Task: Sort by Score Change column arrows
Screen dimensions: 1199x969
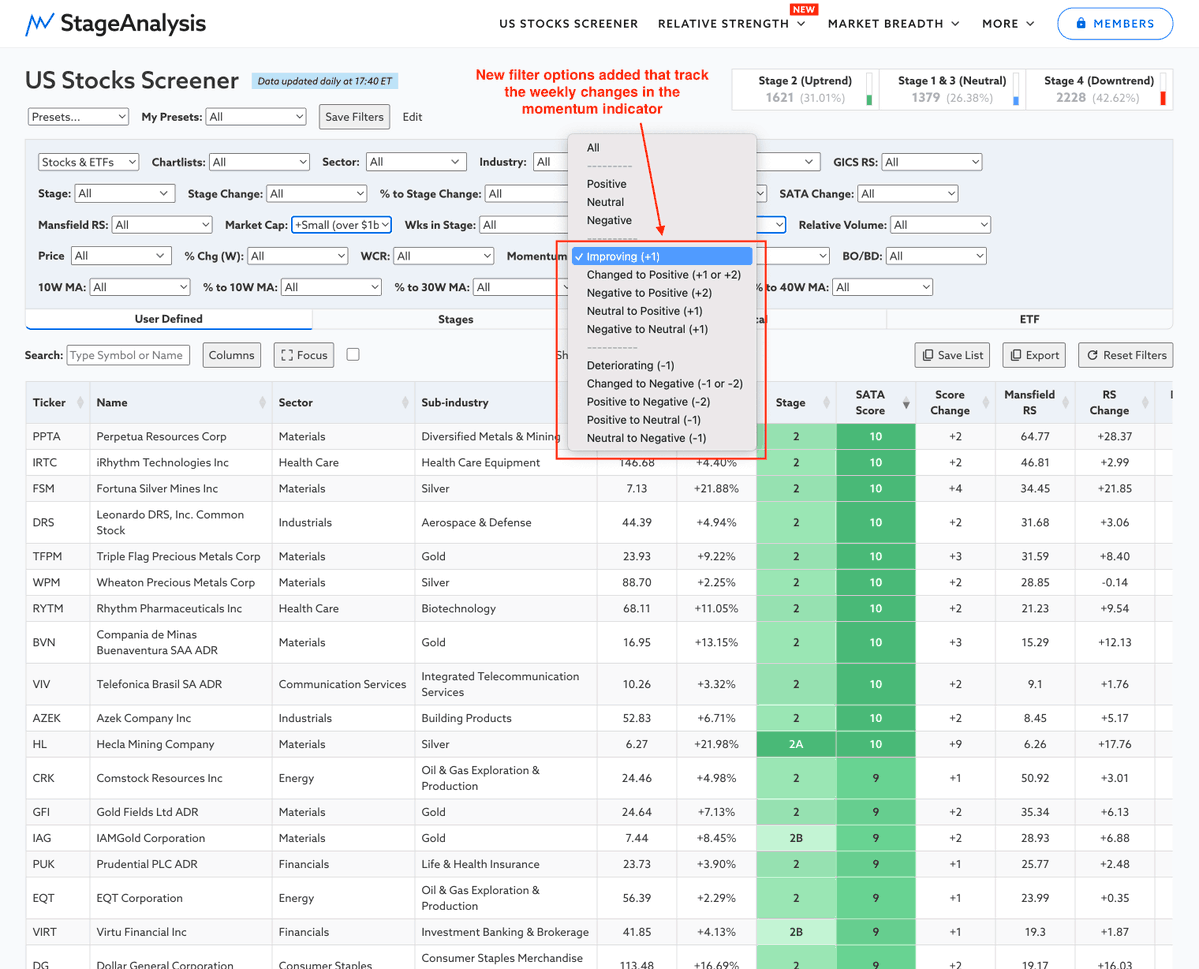Action: [985, 402]
